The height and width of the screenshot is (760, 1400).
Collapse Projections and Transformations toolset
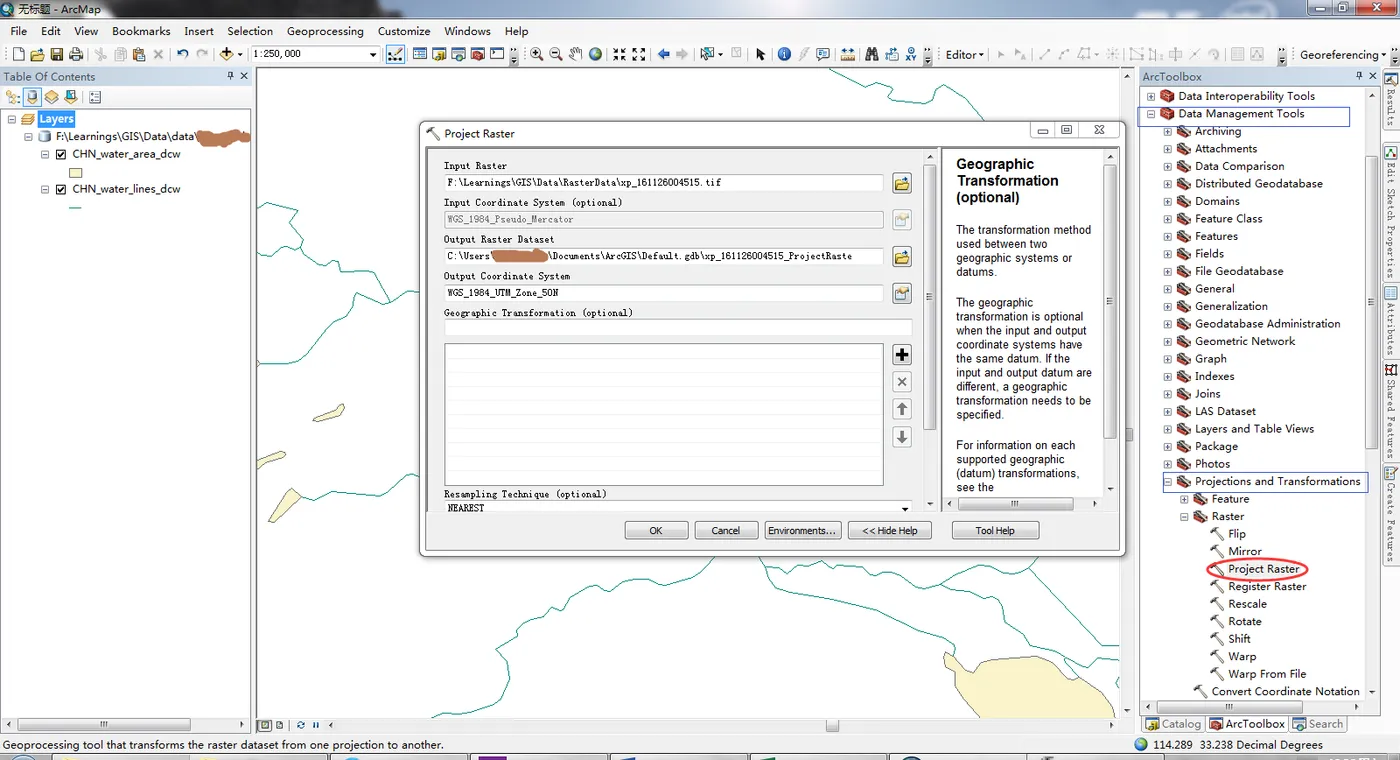click(x=1167, y=482)
